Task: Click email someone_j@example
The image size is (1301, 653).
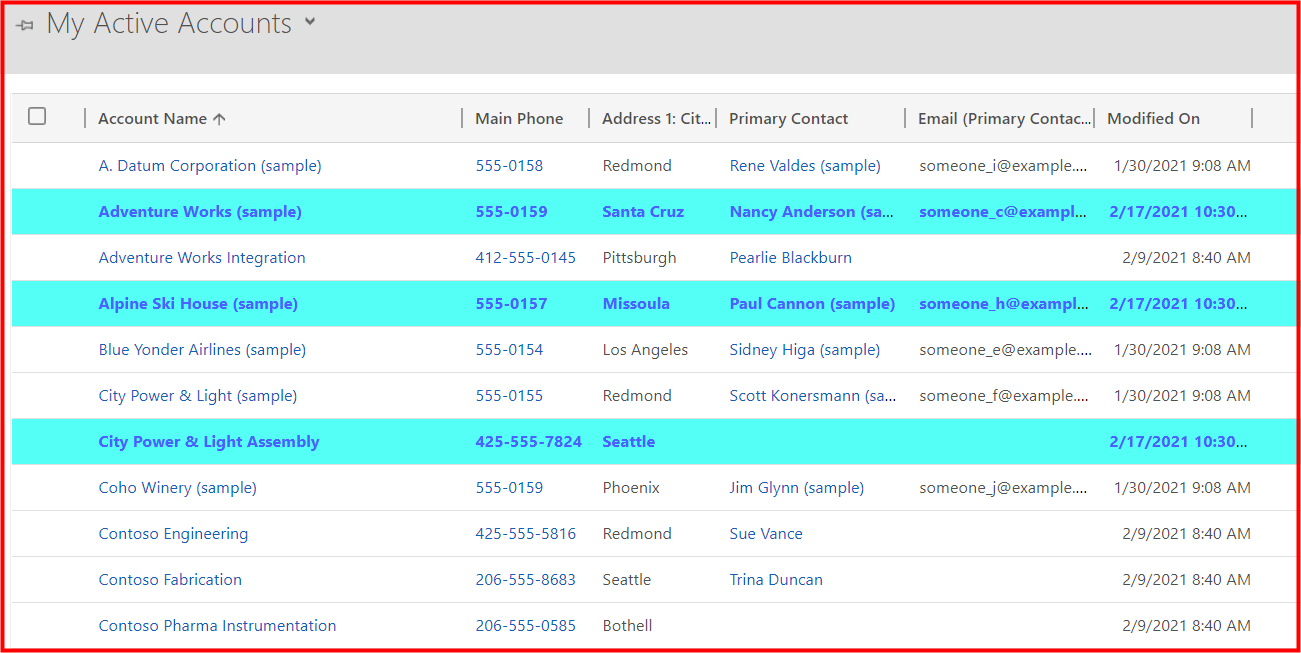Action: 1005,488
